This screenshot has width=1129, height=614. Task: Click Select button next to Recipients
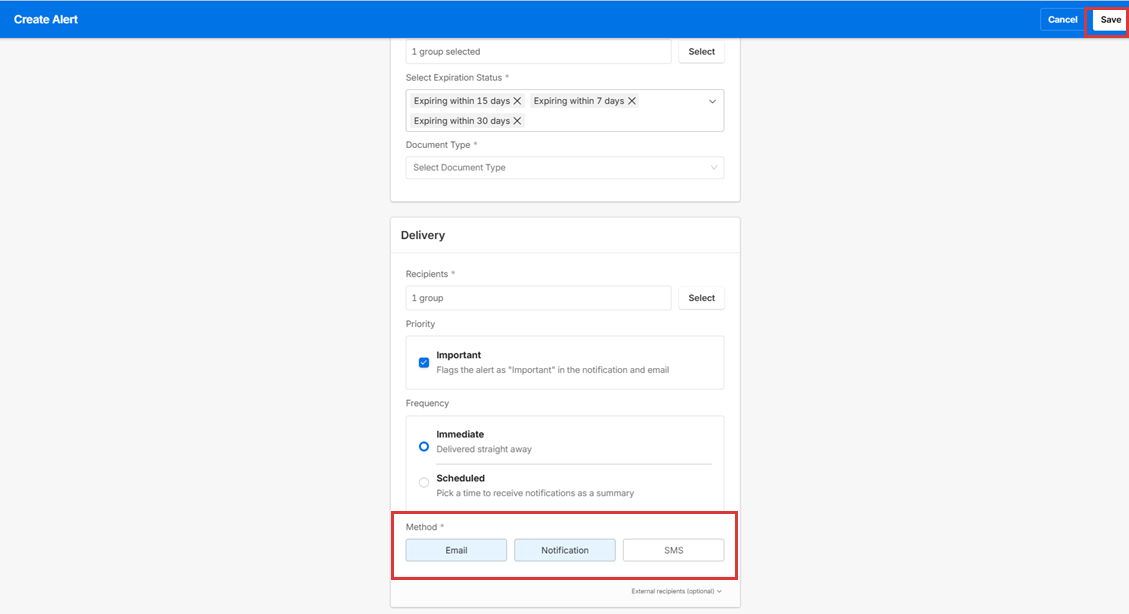coord(701,298)
